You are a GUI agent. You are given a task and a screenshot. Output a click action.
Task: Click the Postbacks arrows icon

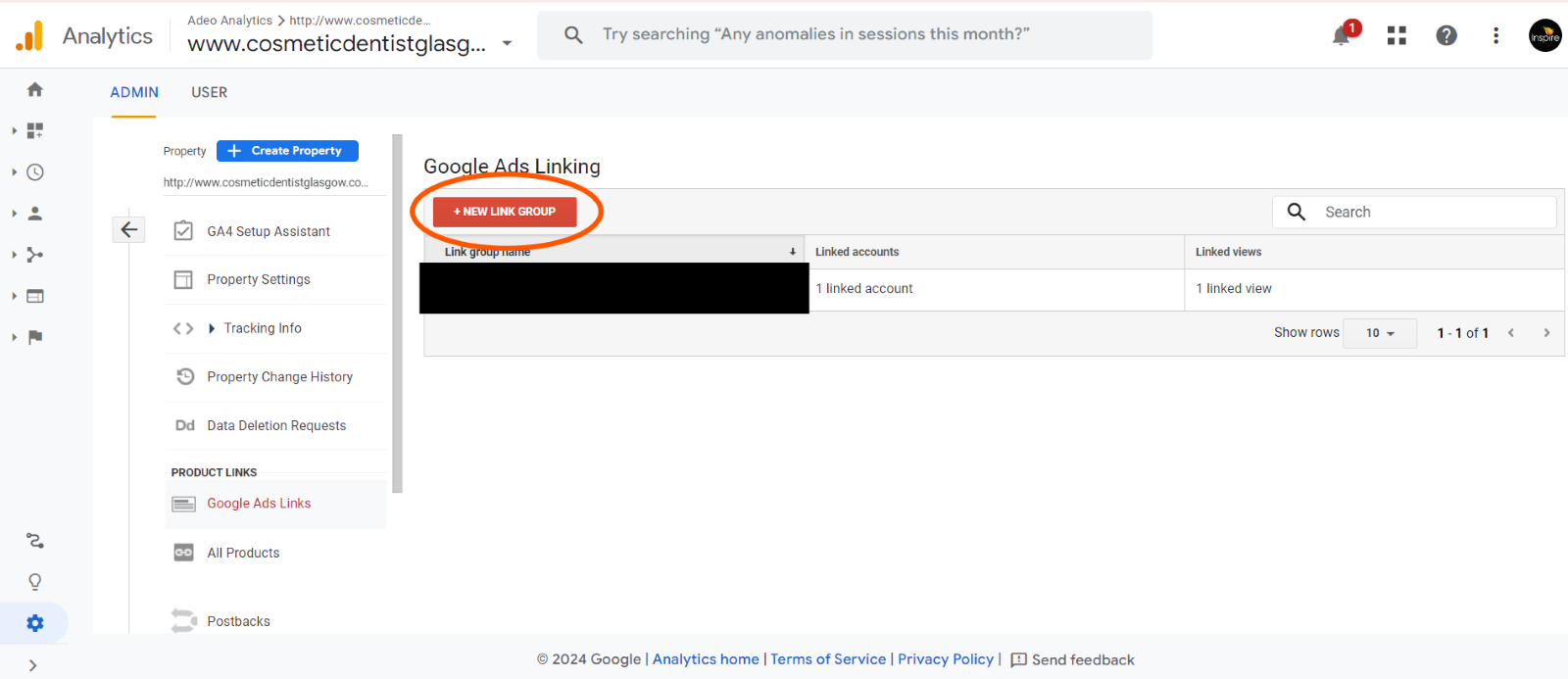(x=184, y=620)
